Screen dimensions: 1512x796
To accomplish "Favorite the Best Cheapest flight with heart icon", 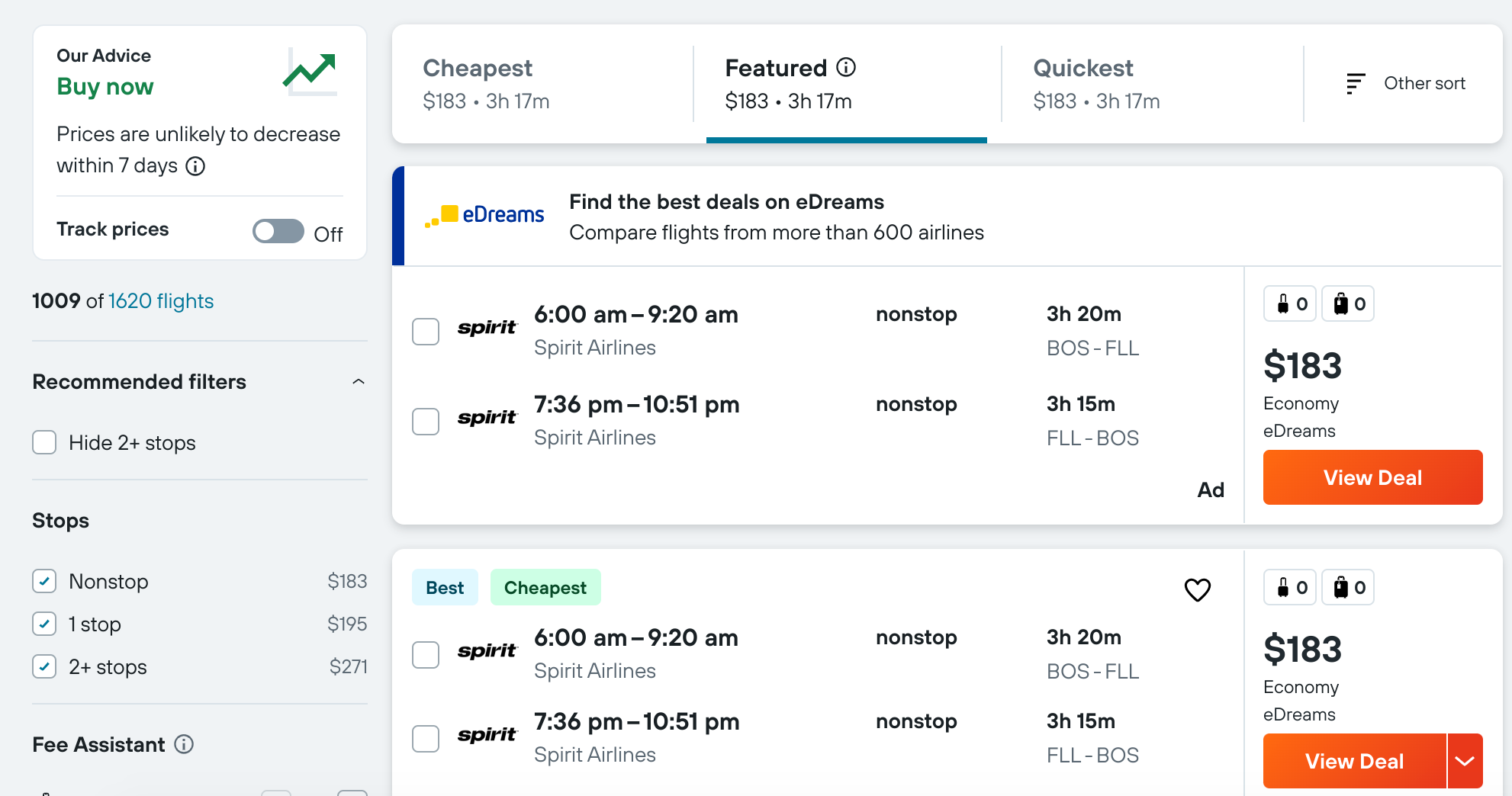I will pos(1198,589).
